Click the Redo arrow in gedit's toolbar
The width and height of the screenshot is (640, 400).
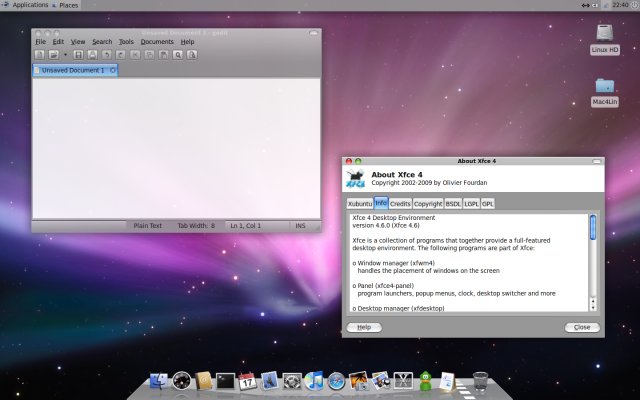tap(120, 54)
